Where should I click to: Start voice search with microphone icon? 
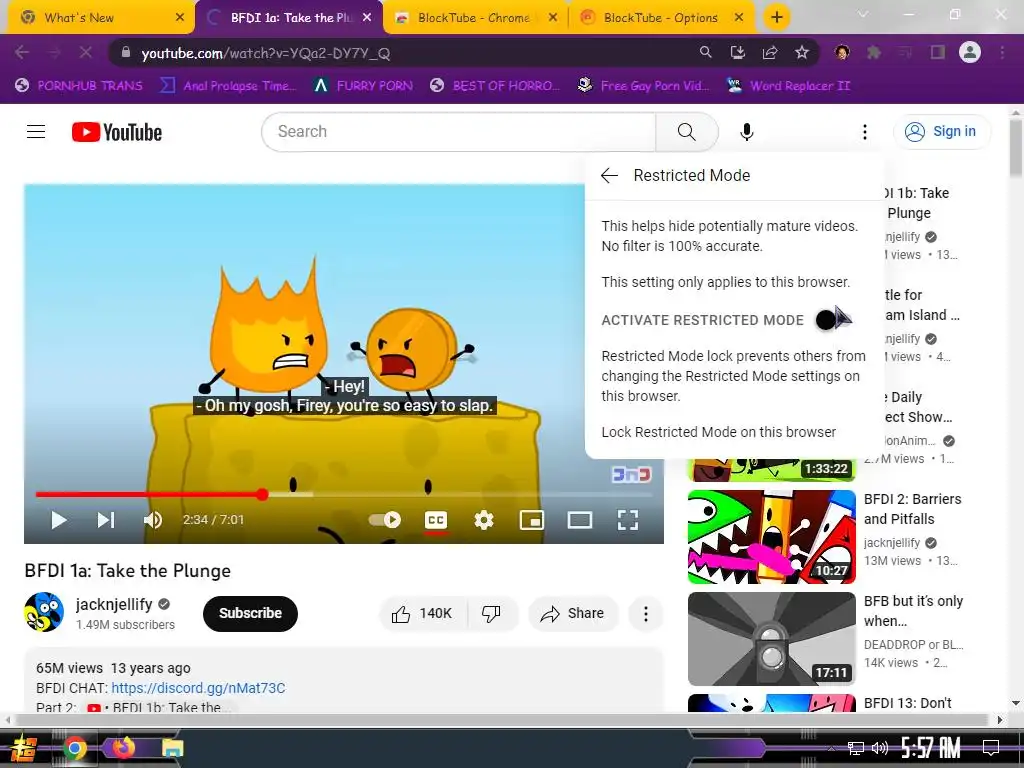click(x=746, y=132)
